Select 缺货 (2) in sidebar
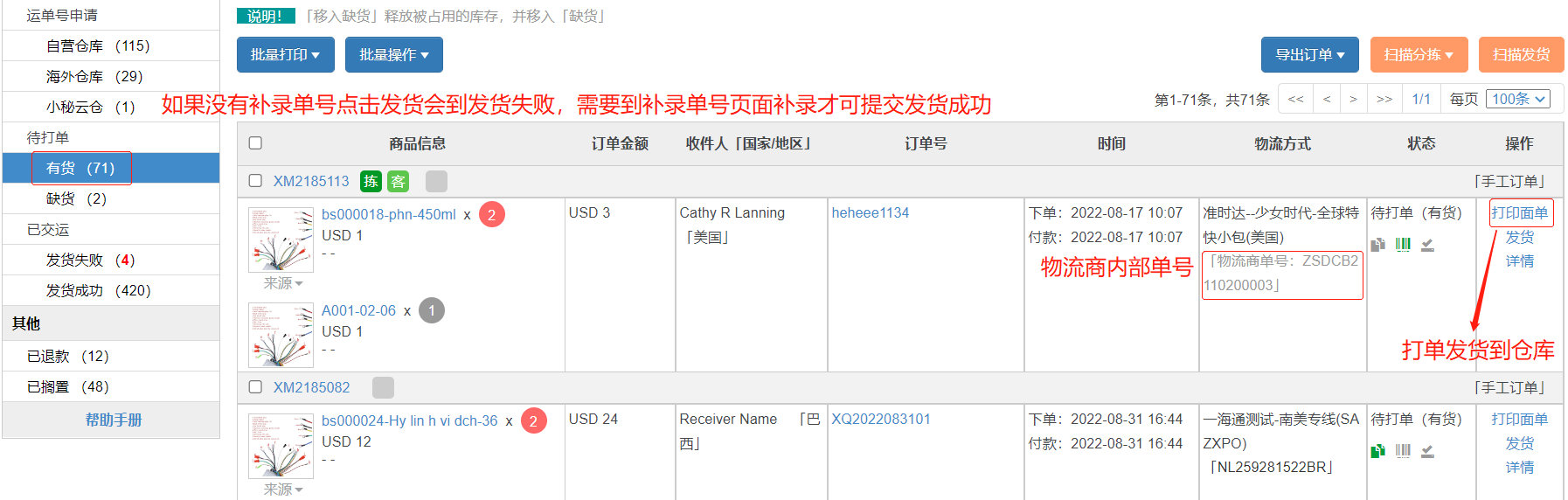Image resolution: width=1568 pixels, height=500 pixels. click(x=111, y=198)
